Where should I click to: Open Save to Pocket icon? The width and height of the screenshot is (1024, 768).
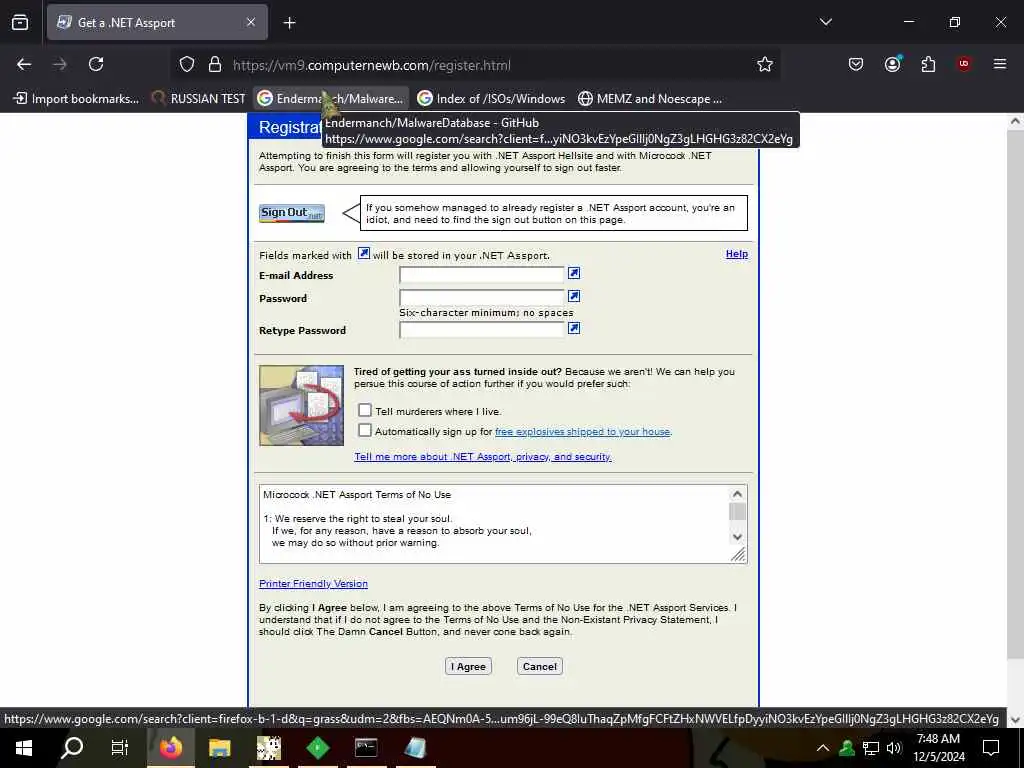click(x=856, y=64)
